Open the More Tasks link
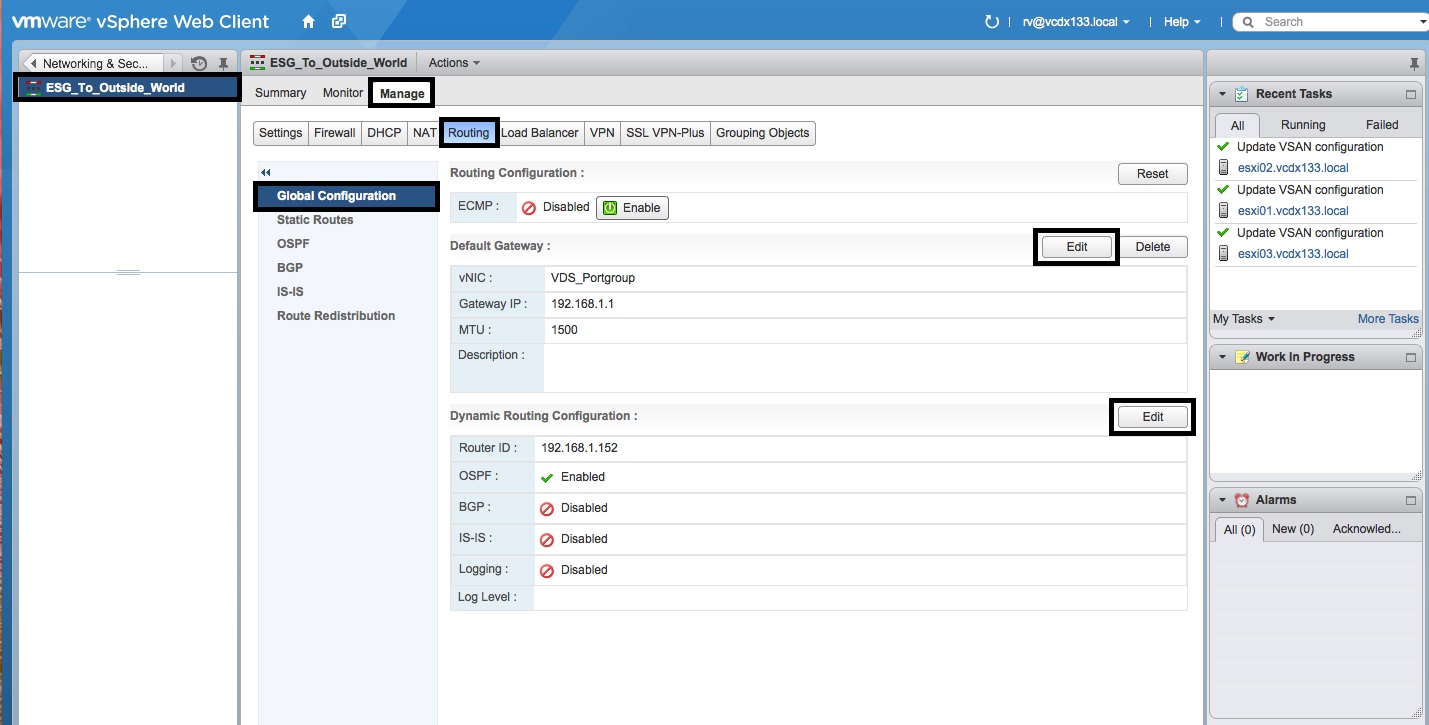The image size is (1429, 725). pyautogui.click(x=1387, y=319)
